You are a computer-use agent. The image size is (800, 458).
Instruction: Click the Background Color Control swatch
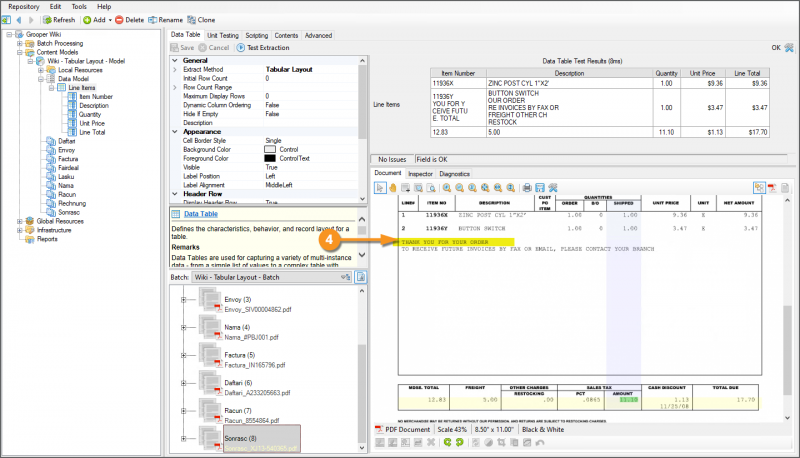[x=270, y=149]
